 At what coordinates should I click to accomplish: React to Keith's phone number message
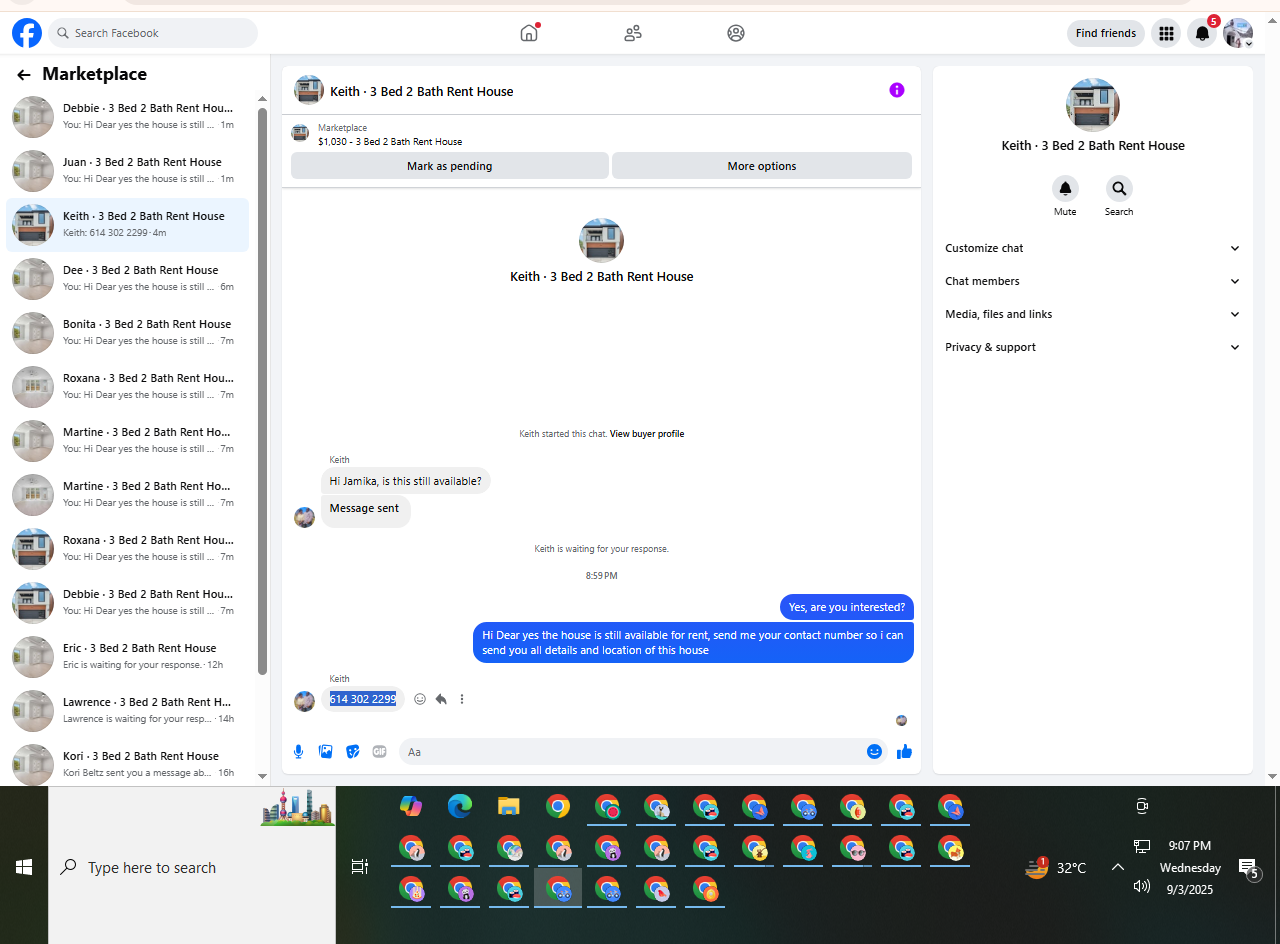coord(420,699)
